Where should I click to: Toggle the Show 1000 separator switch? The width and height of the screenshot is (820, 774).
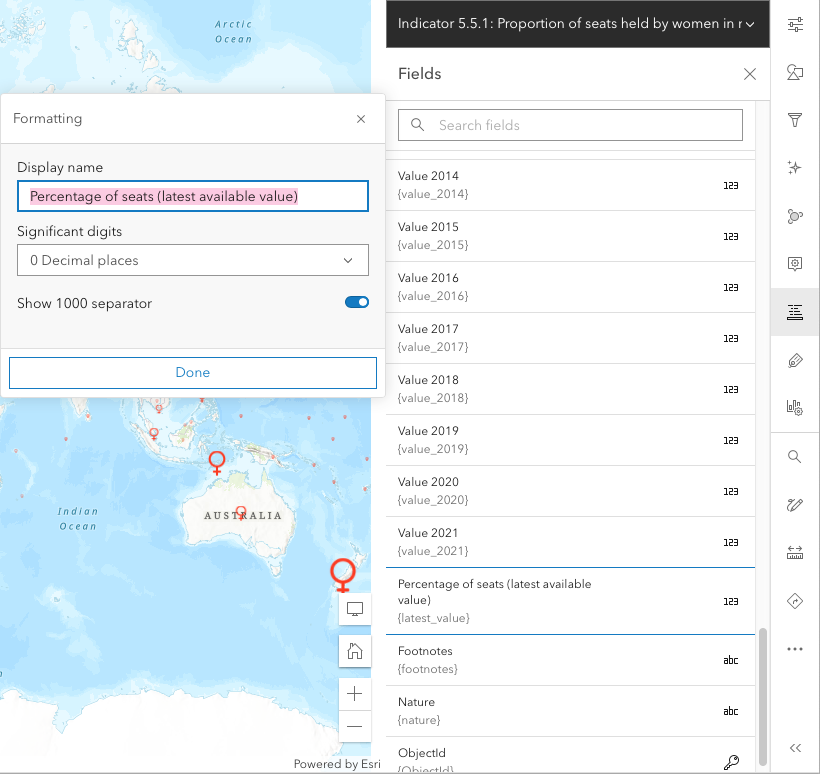coord(357,302)
